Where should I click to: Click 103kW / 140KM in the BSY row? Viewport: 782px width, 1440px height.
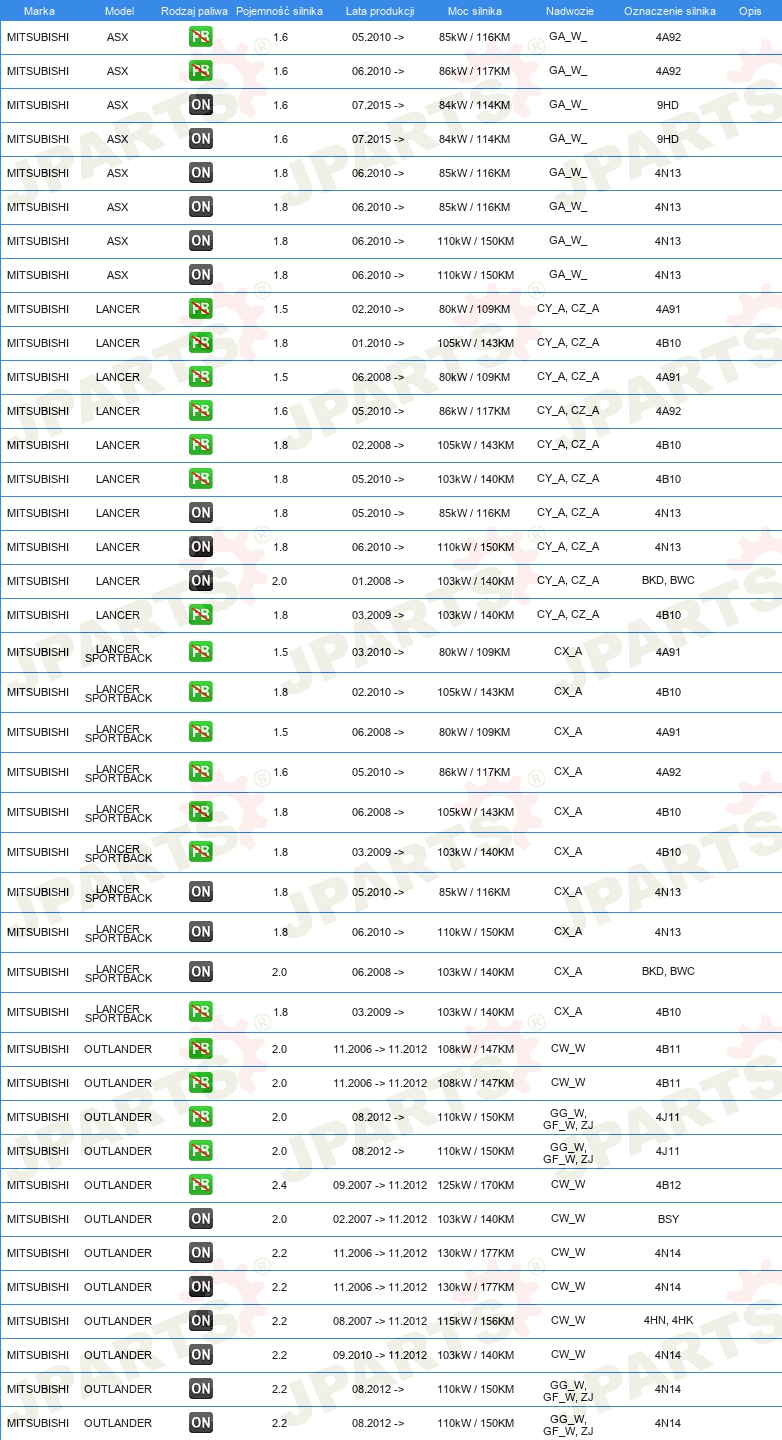coord(476,1219)
